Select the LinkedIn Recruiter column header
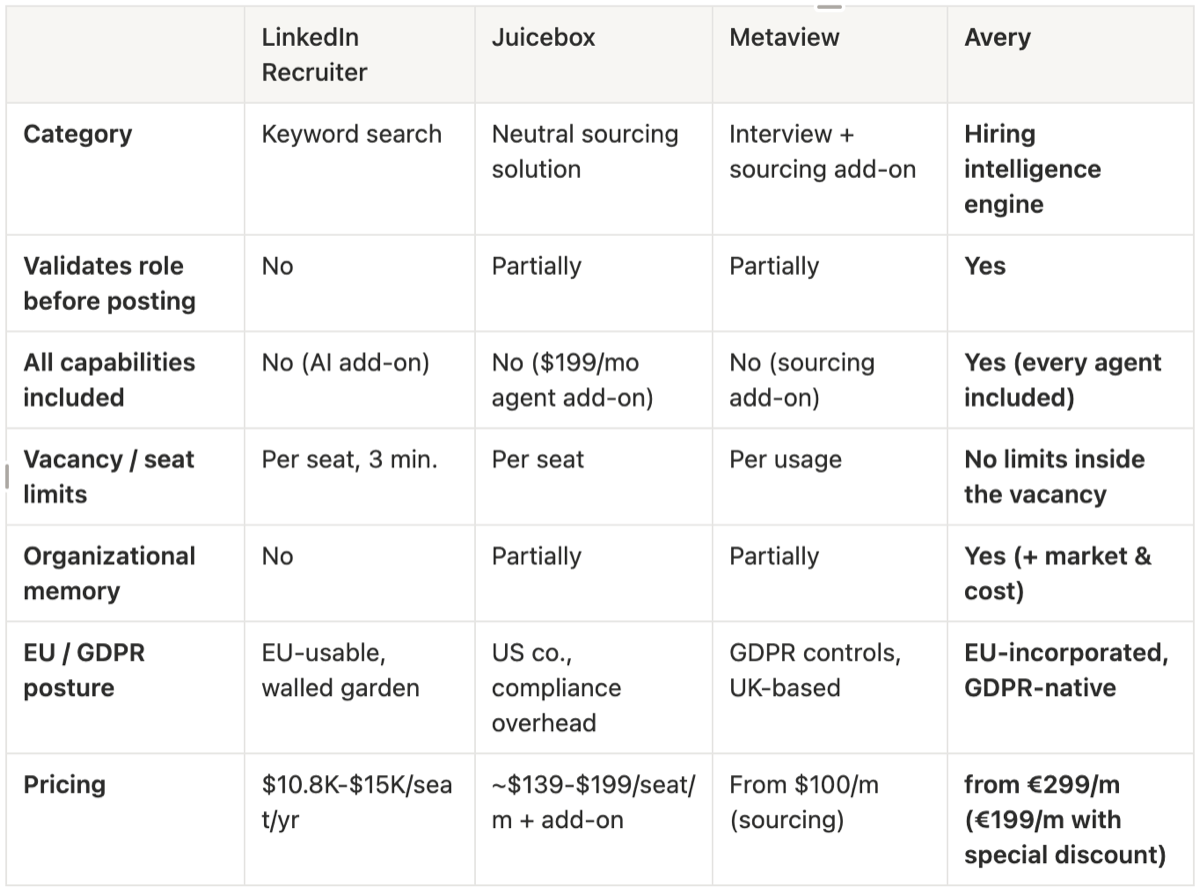Viewport: 1200px width, 888px height. click(x=359, y=55)
